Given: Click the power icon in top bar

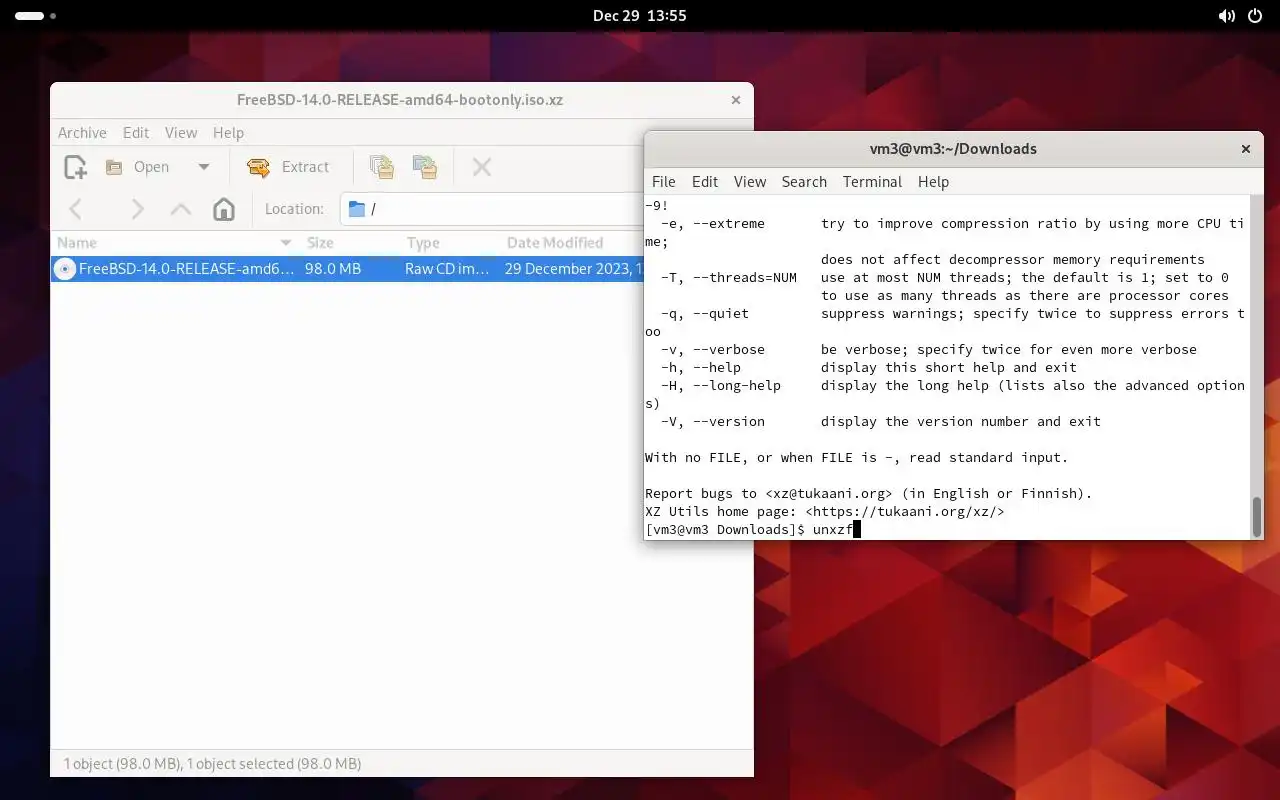Looking at the screenshot, I should click(x=1256, y=16).
